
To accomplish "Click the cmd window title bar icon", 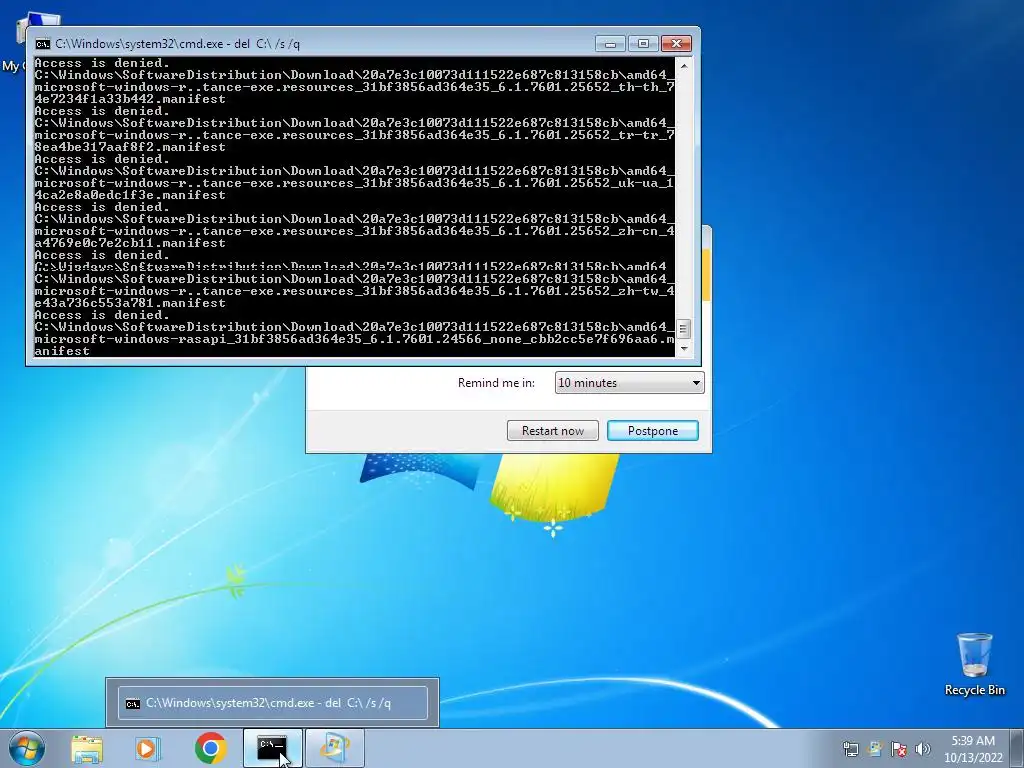I will 42,44.
